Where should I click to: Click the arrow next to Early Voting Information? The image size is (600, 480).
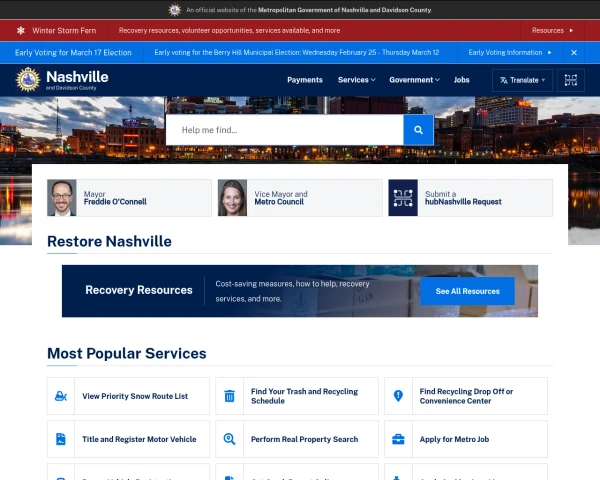[x=549, y=52]
